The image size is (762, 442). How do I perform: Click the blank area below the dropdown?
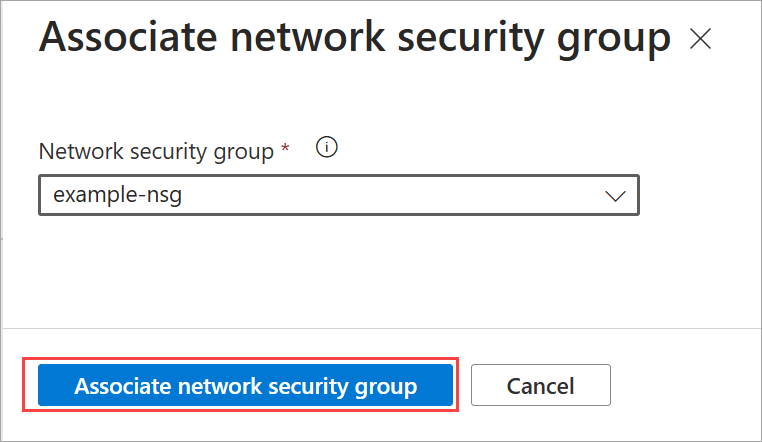(x=339, y=272)
